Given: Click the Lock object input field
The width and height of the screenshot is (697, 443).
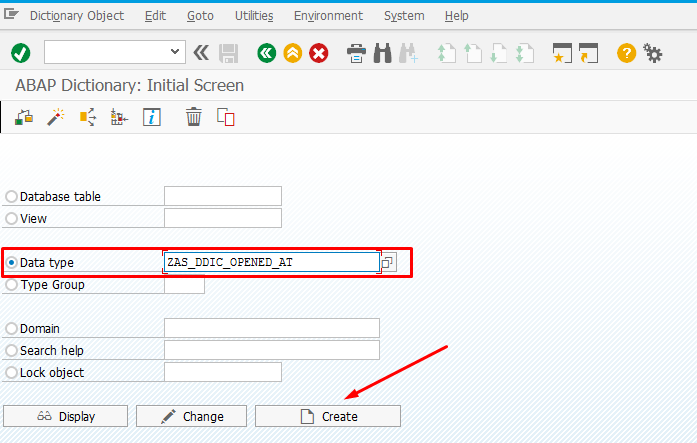Looking at the screenshot, I should [223, 372].
